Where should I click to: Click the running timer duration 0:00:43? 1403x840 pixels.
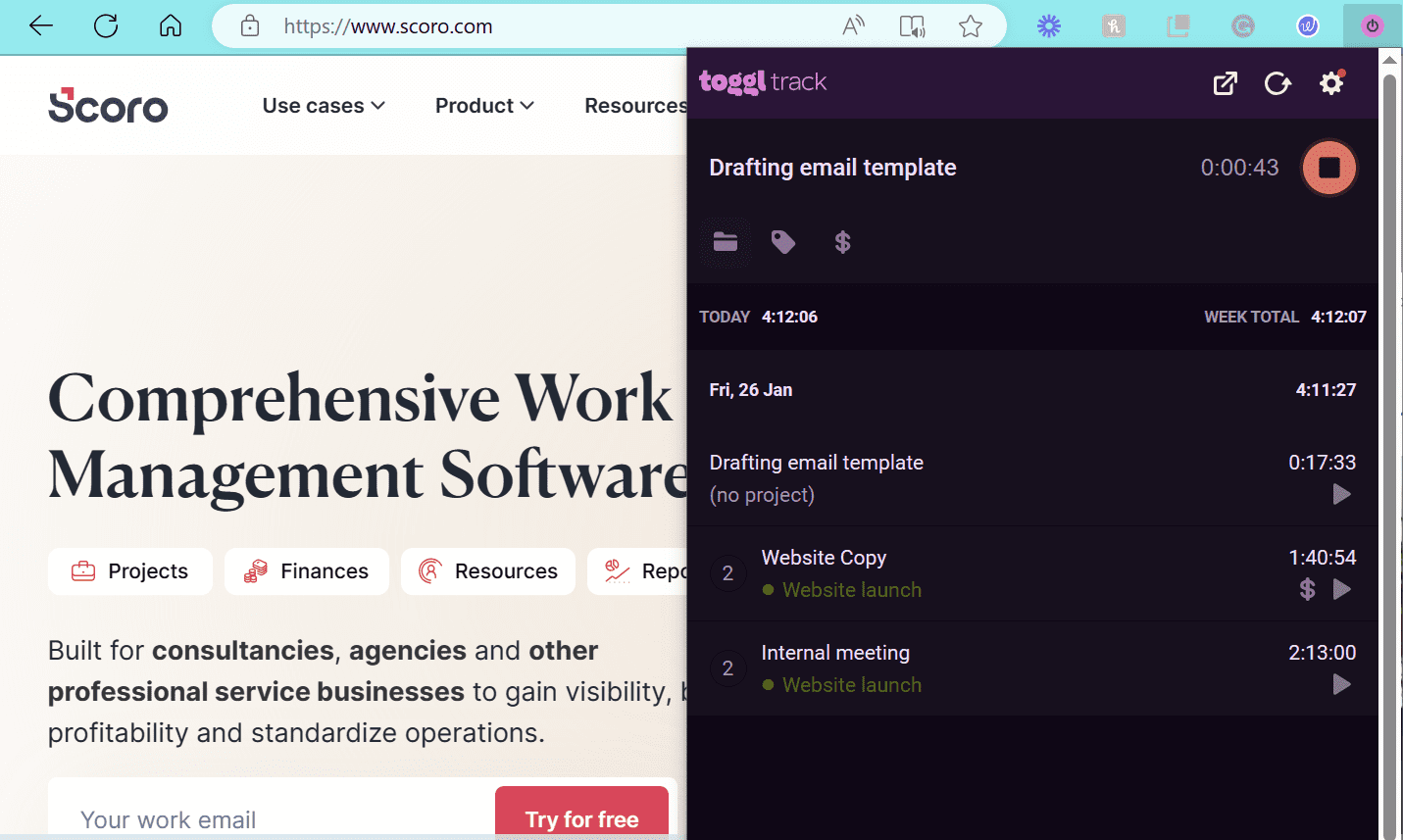pos(1239,168)
